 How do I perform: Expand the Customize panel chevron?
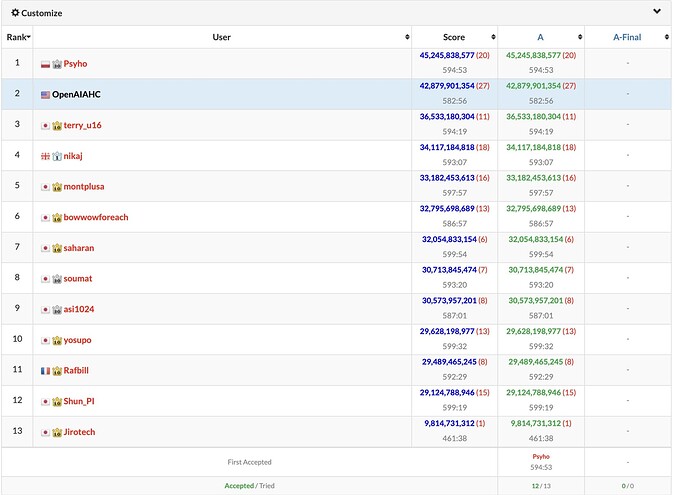(x=657, y=11)
